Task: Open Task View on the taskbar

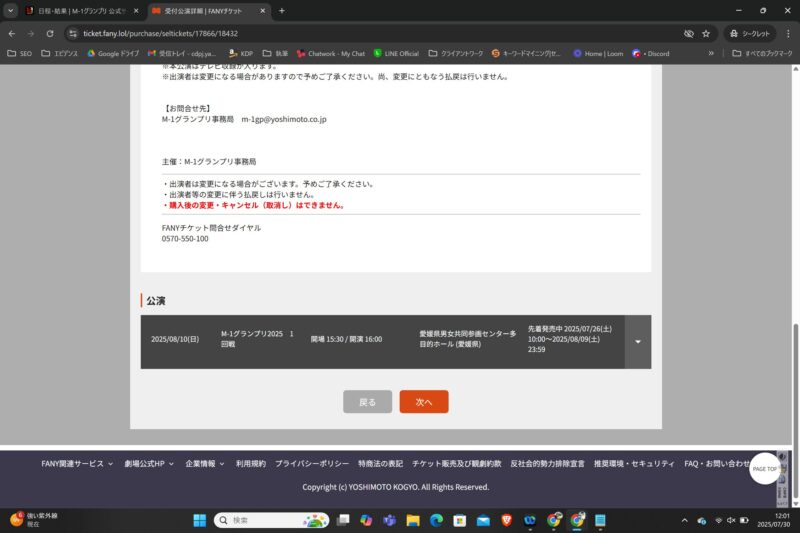Action: click(343, 520)
